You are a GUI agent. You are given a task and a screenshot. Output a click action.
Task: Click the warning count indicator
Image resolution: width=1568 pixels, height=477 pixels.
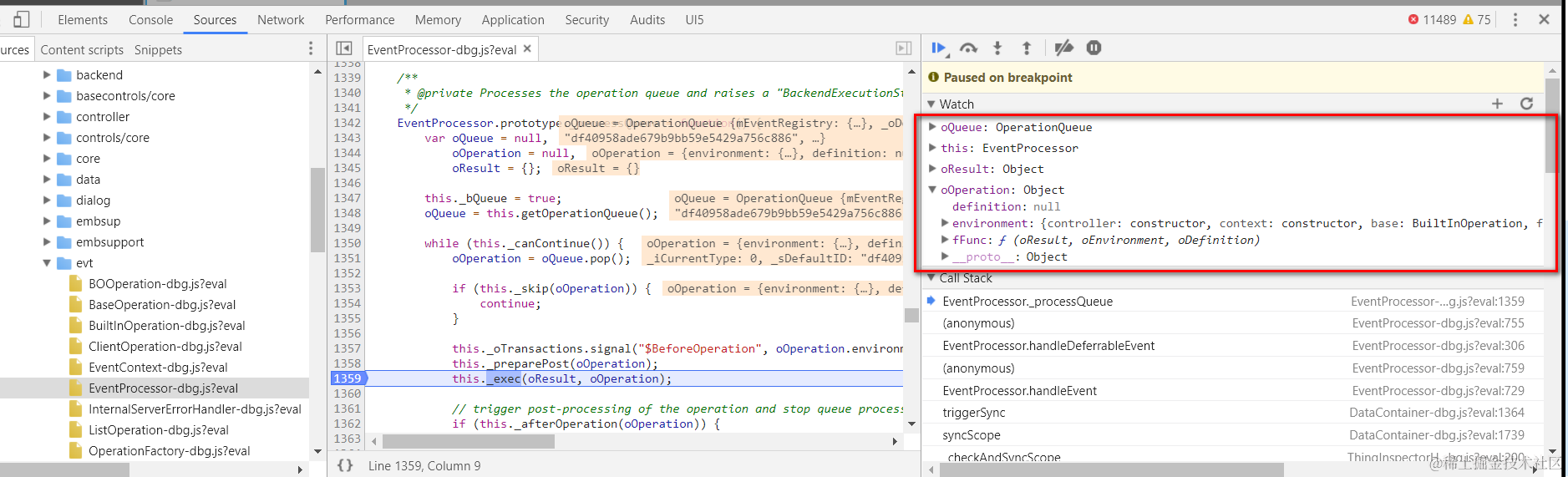(1477, 19)
